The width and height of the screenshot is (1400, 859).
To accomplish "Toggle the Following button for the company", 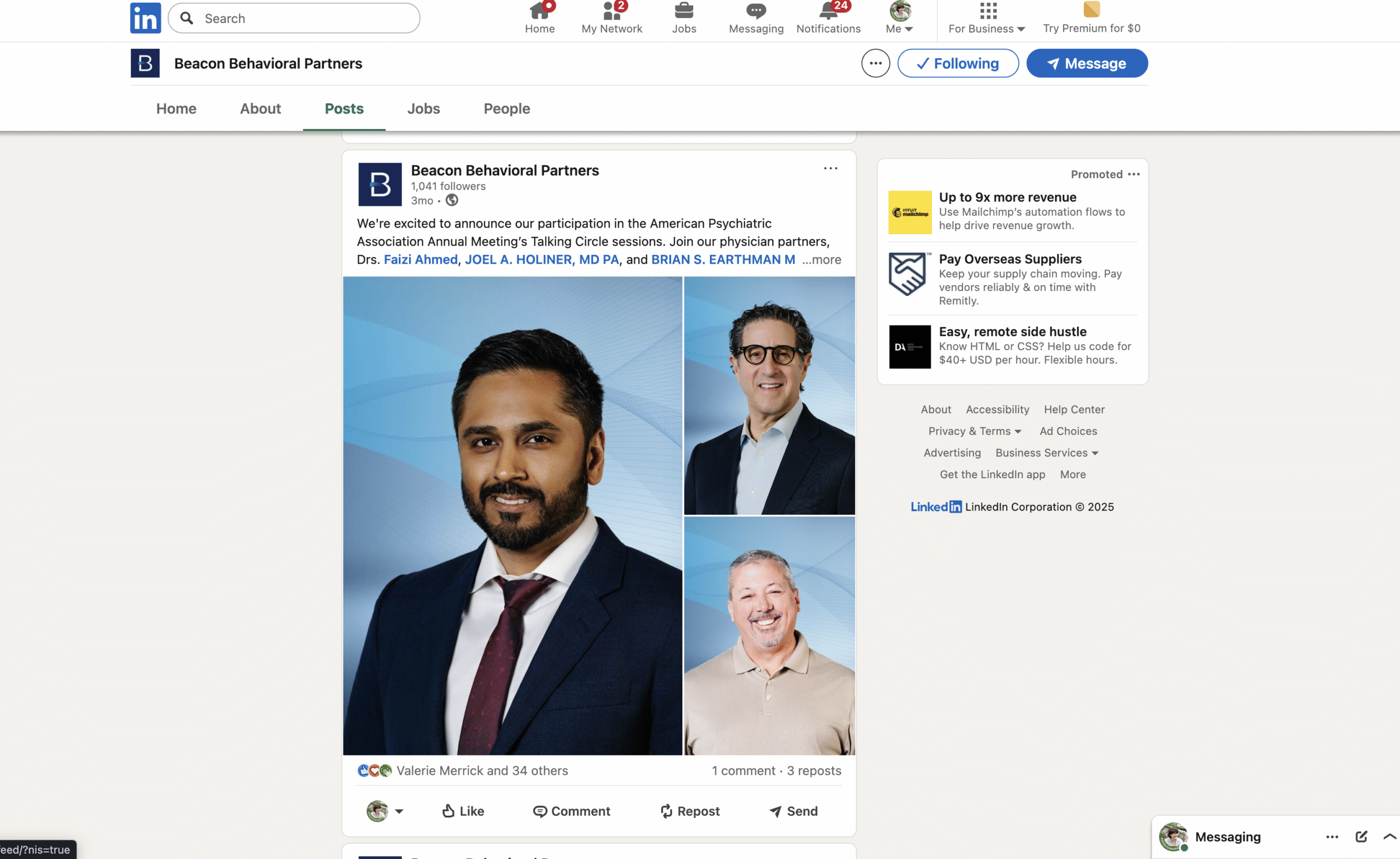I will tap(958, 63).
